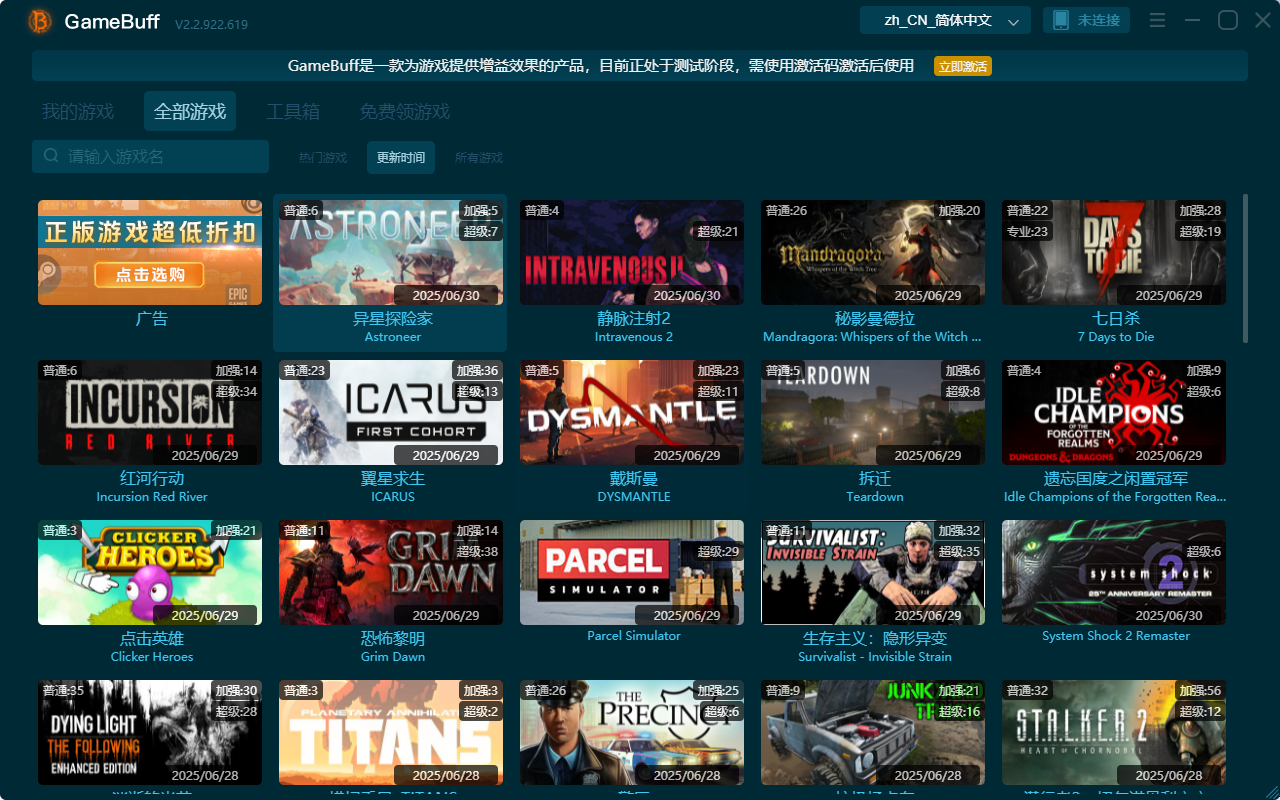Choose the Survivalist Invisible Strain thumbnail
The width and height of the screenshot is (1280, 800).
[x=873, y=572]
